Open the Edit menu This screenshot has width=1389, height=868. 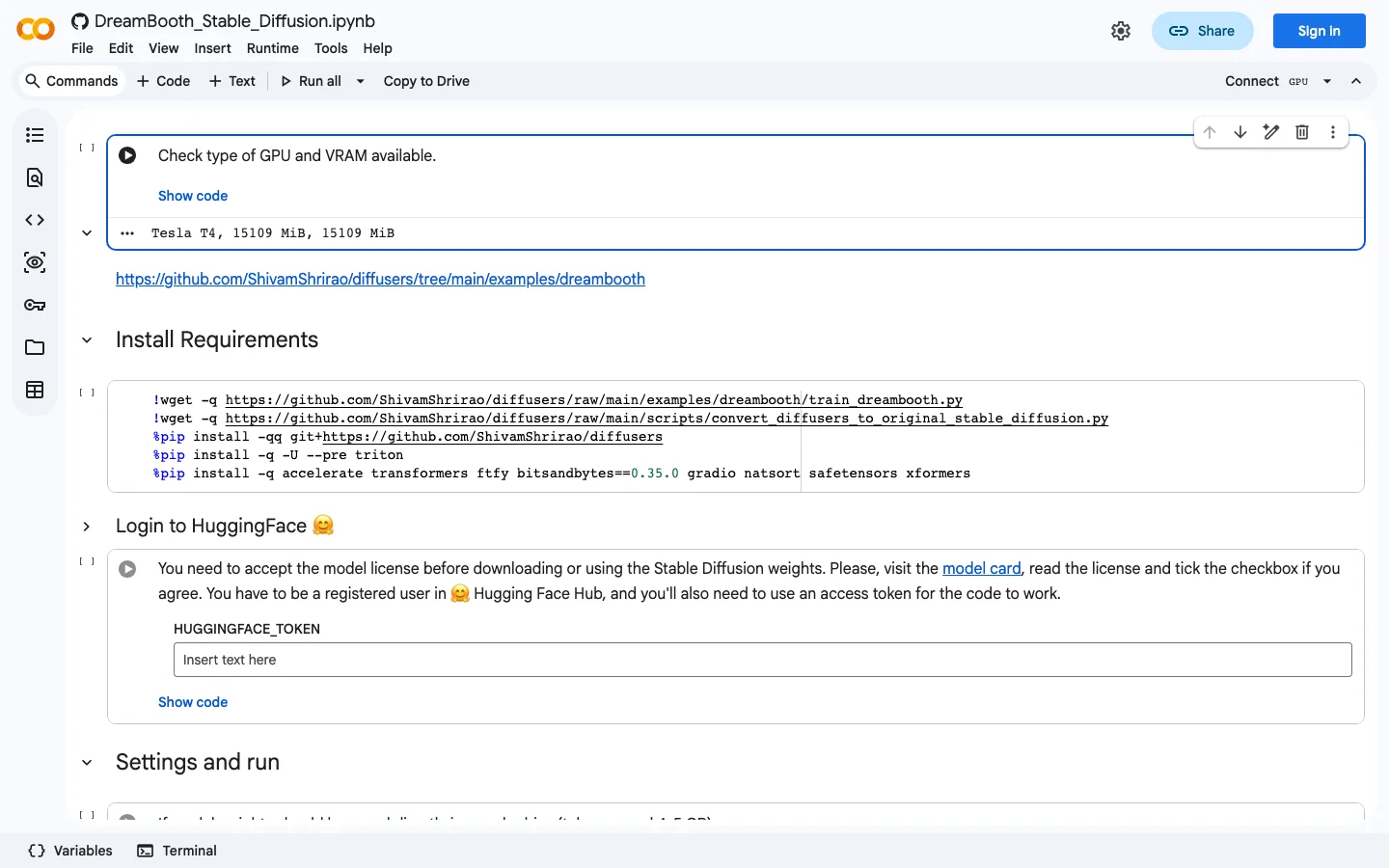pos(121,48)
